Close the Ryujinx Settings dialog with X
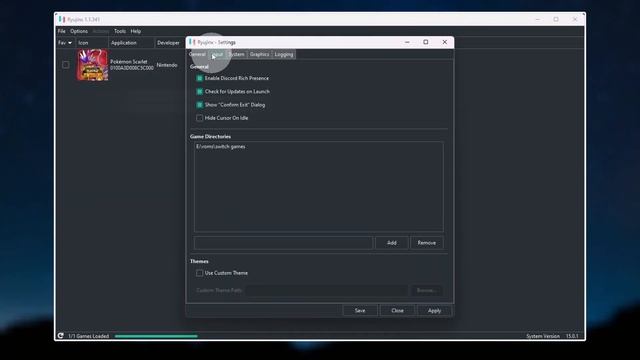The image size is (640, 360). (444, 42)
